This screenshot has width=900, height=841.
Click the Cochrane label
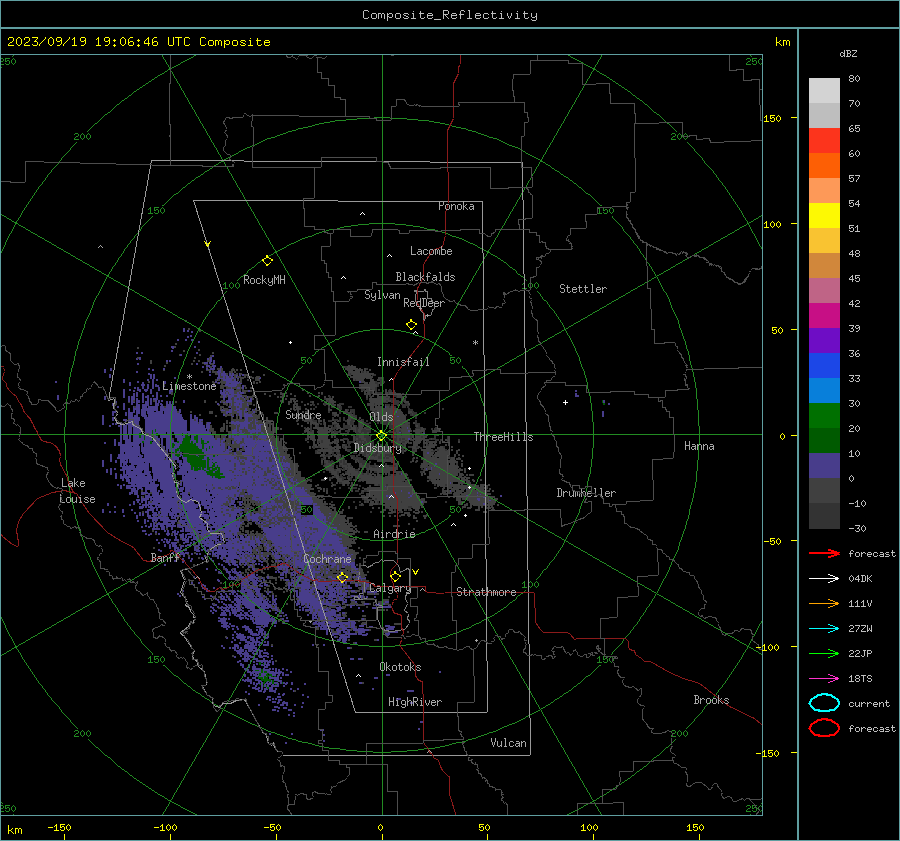327,559
